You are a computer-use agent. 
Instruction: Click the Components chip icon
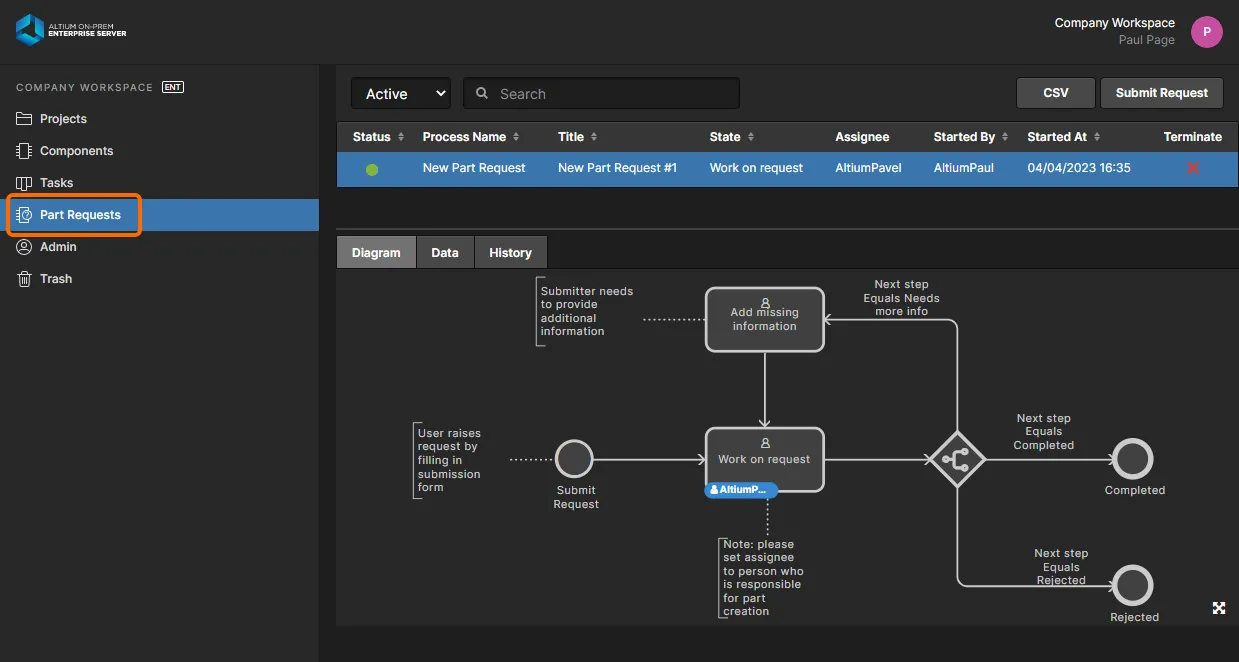25,151
